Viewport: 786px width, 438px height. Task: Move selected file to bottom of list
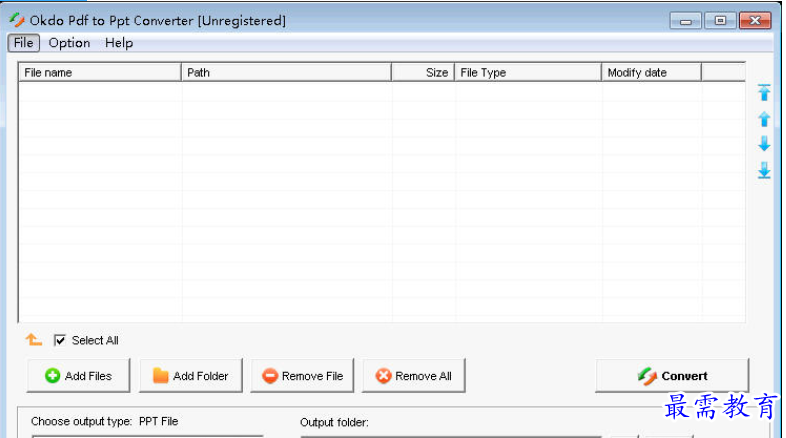(764, 170)
